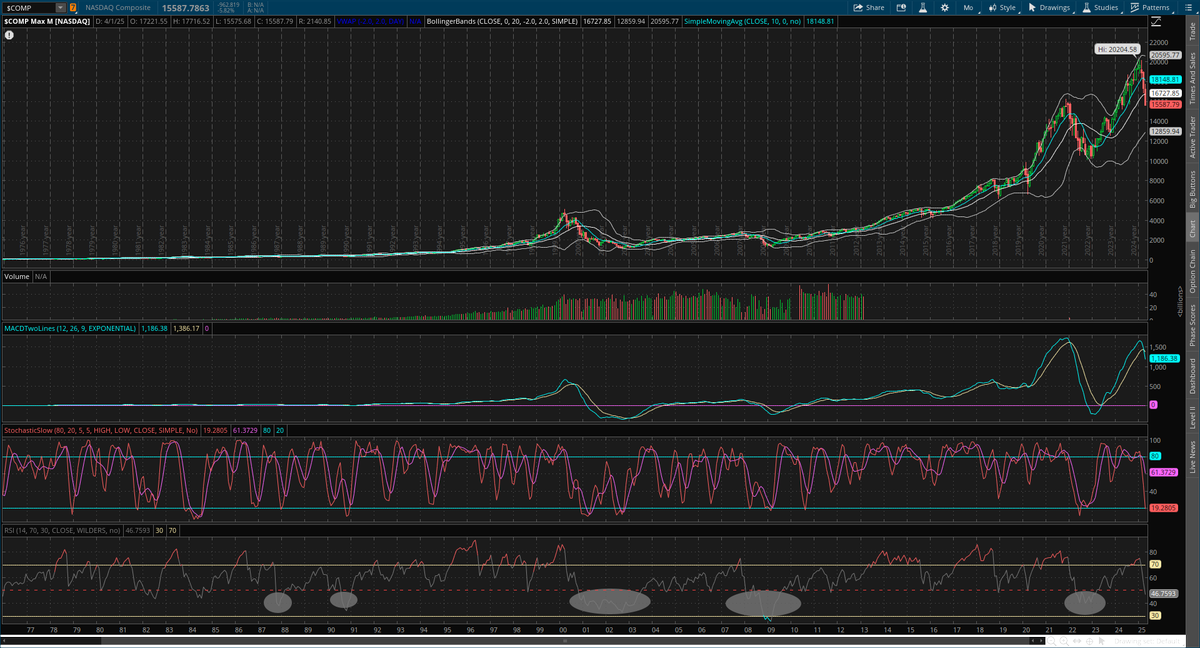Open the Drawings menu
Image resolution: width=1200 pixels, height=648 pixels.
point(1048,7)
